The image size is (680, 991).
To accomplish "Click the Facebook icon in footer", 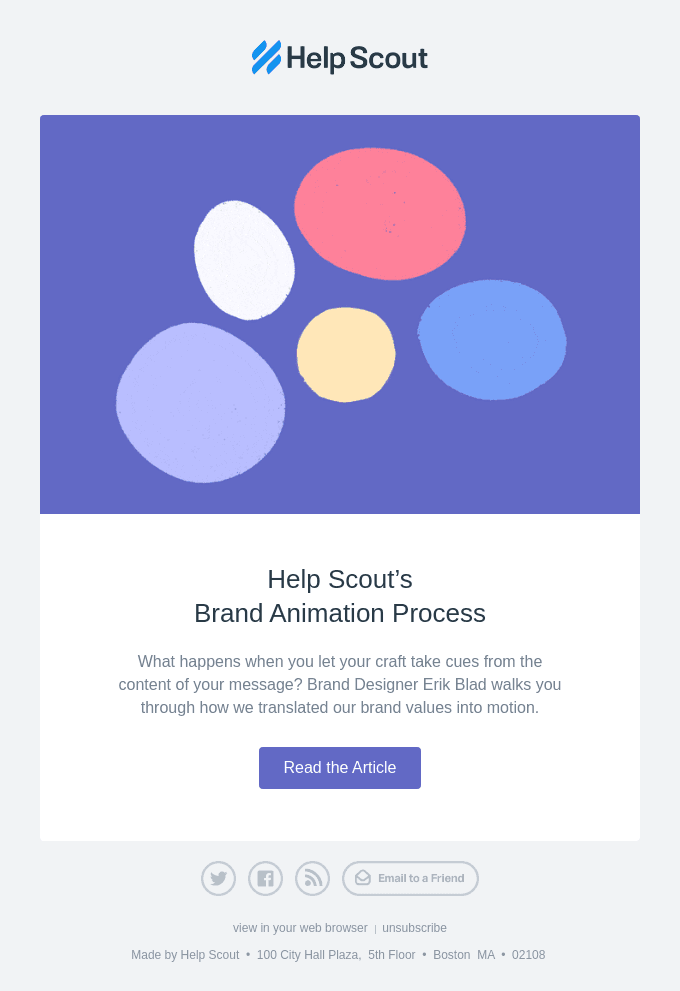I will point(265,879).
